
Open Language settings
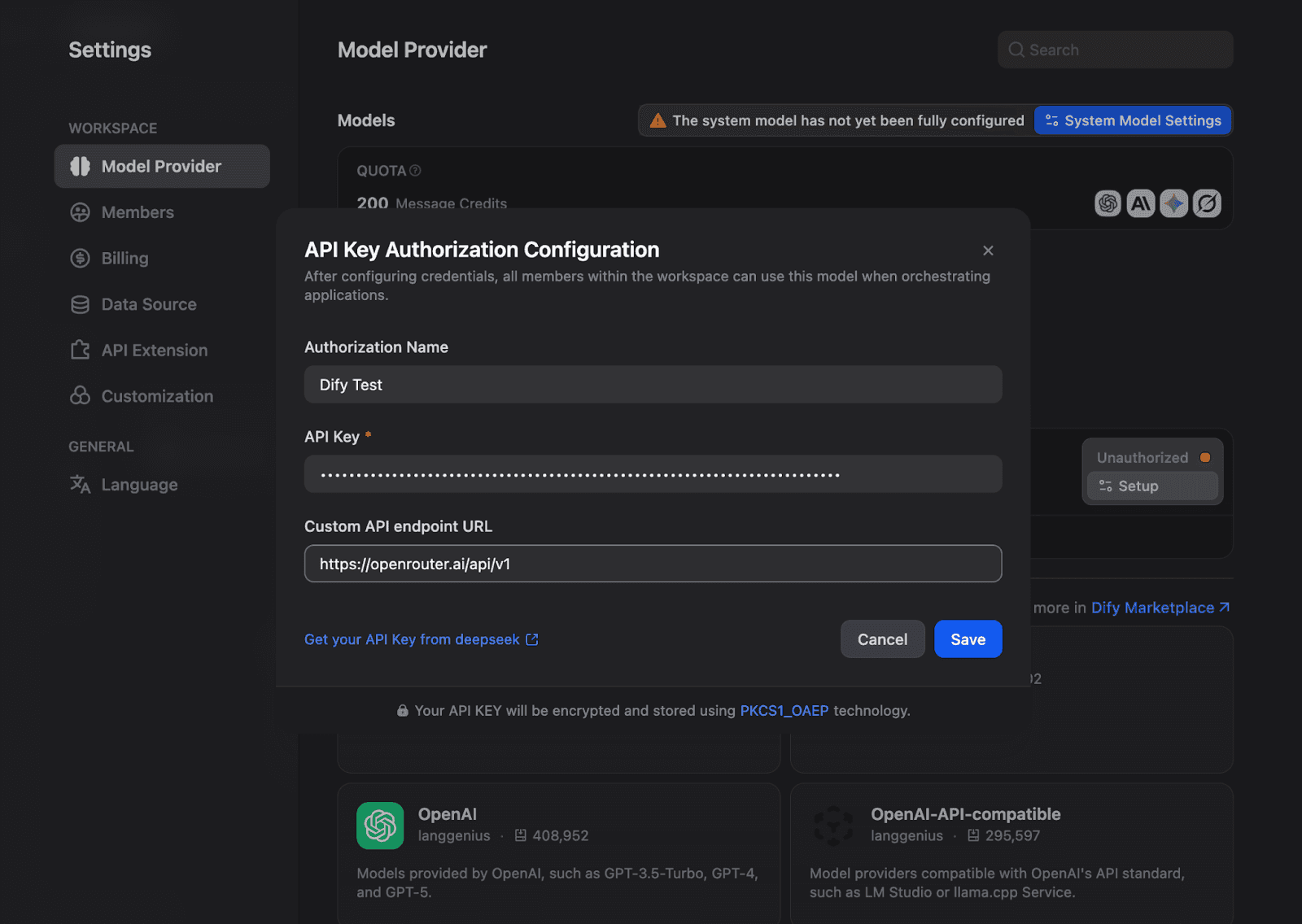(x=139, y=485)
